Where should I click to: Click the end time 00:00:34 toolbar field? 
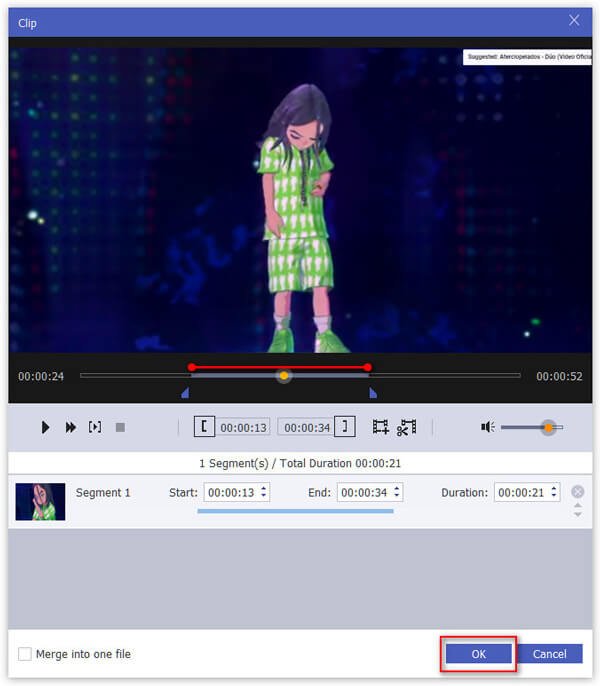(x=305, y=427)
